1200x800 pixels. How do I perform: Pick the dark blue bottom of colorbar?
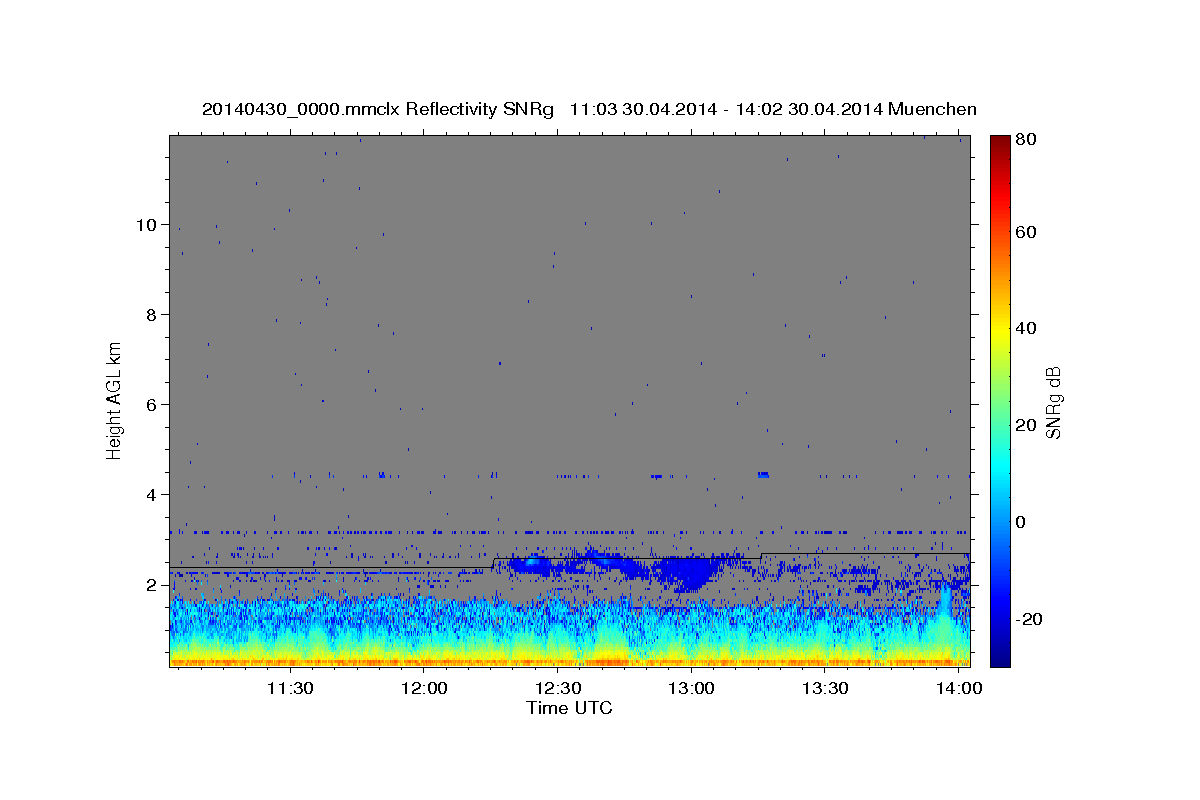1000,658
